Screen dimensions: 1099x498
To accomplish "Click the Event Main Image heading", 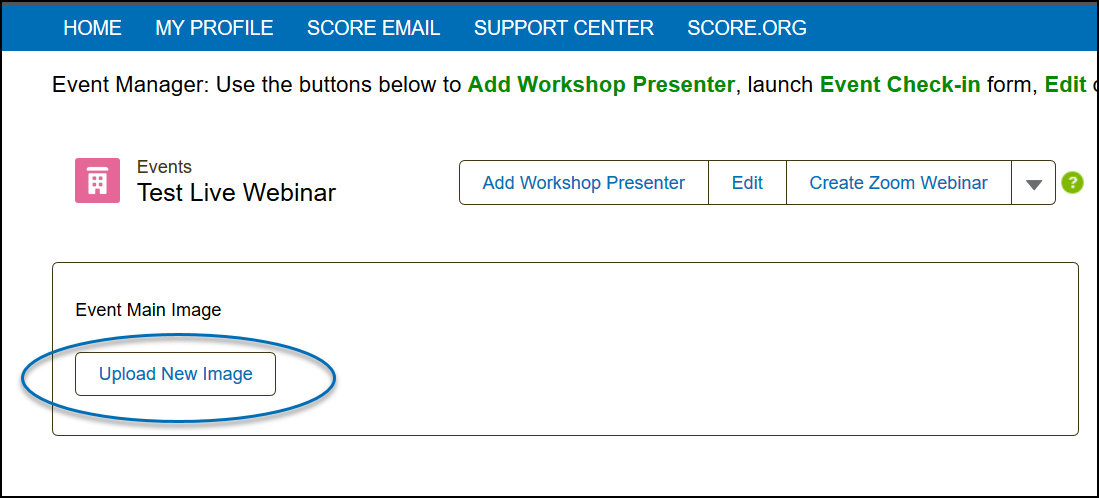I will point(148,310).
